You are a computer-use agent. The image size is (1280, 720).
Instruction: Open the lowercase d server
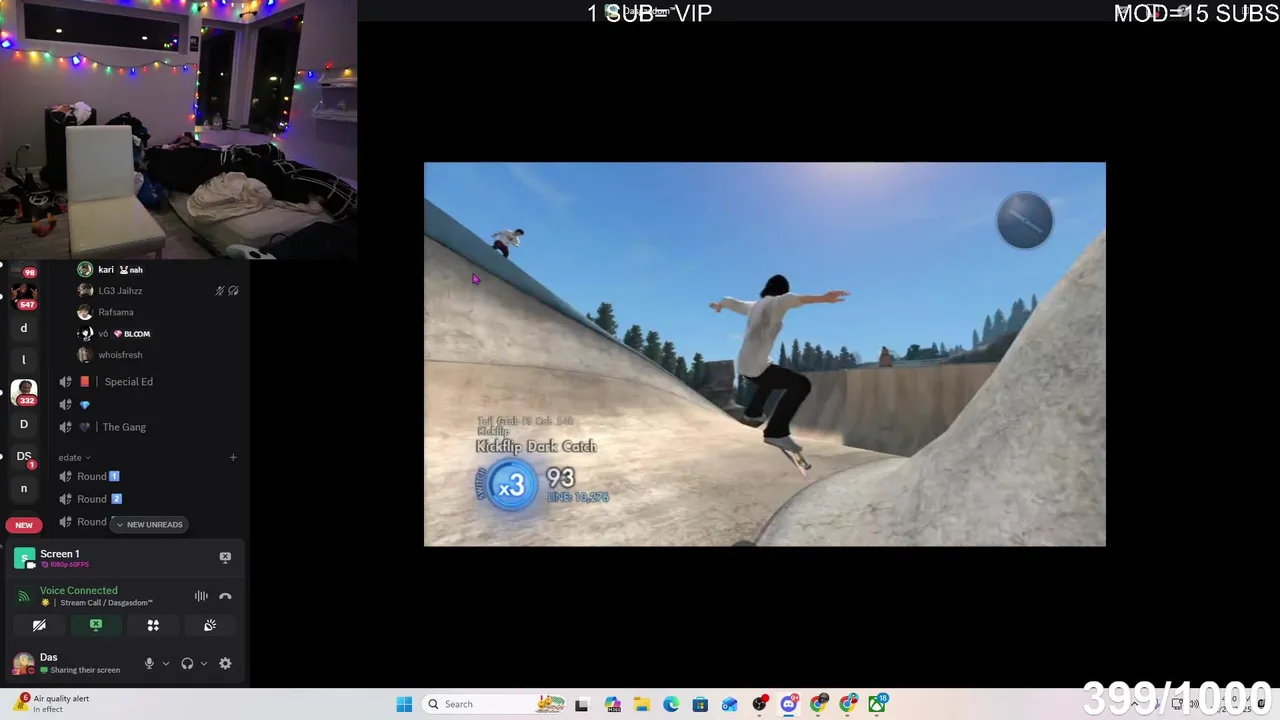click(24, 328)
